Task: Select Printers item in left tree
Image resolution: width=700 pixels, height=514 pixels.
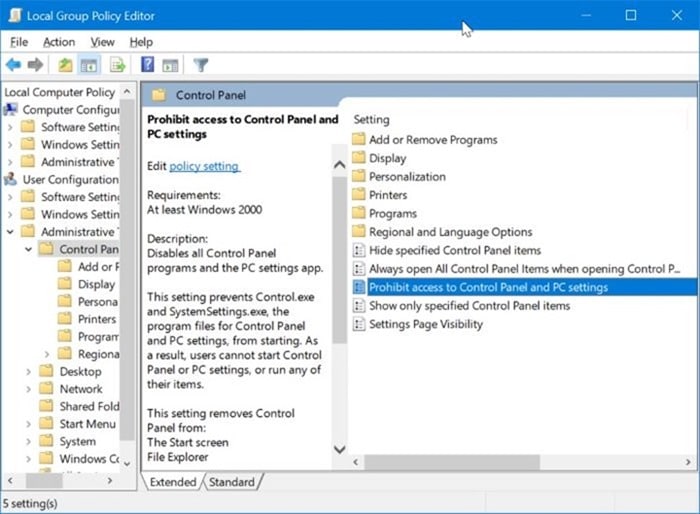Action: pyautogui.click(x=97, y=319)
